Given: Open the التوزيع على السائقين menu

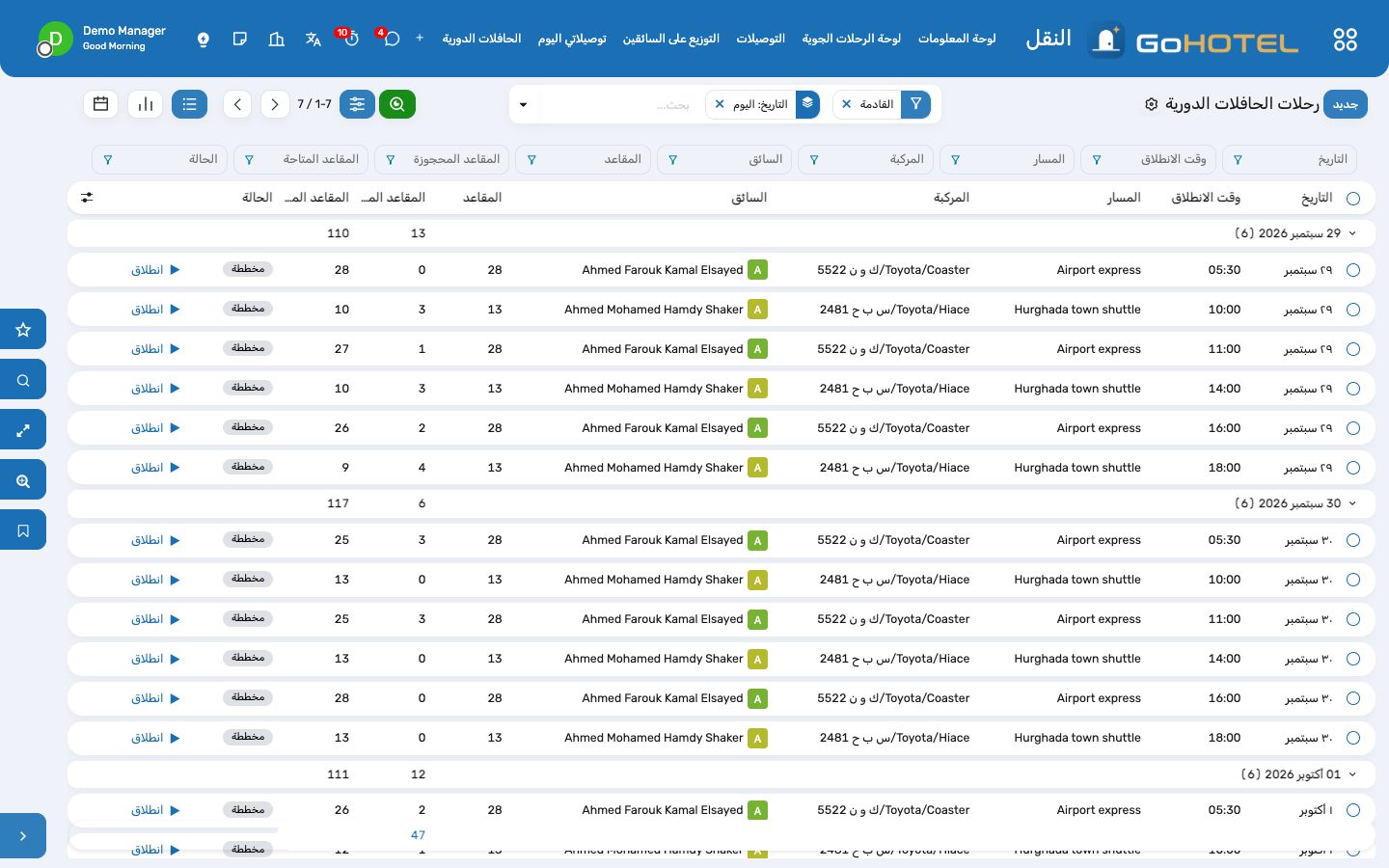Looking at the screenshot, I should coord(671,39).
